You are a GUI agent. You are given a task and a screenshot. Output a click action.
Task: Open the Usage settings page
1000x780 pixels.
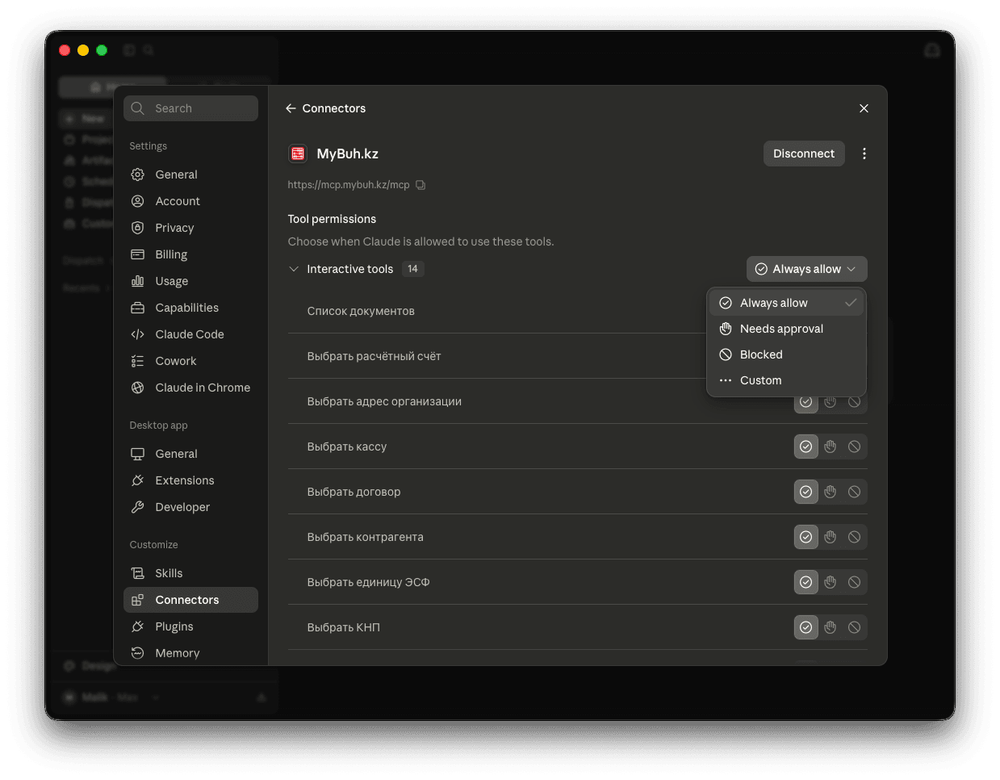click(x=191, y=281)
